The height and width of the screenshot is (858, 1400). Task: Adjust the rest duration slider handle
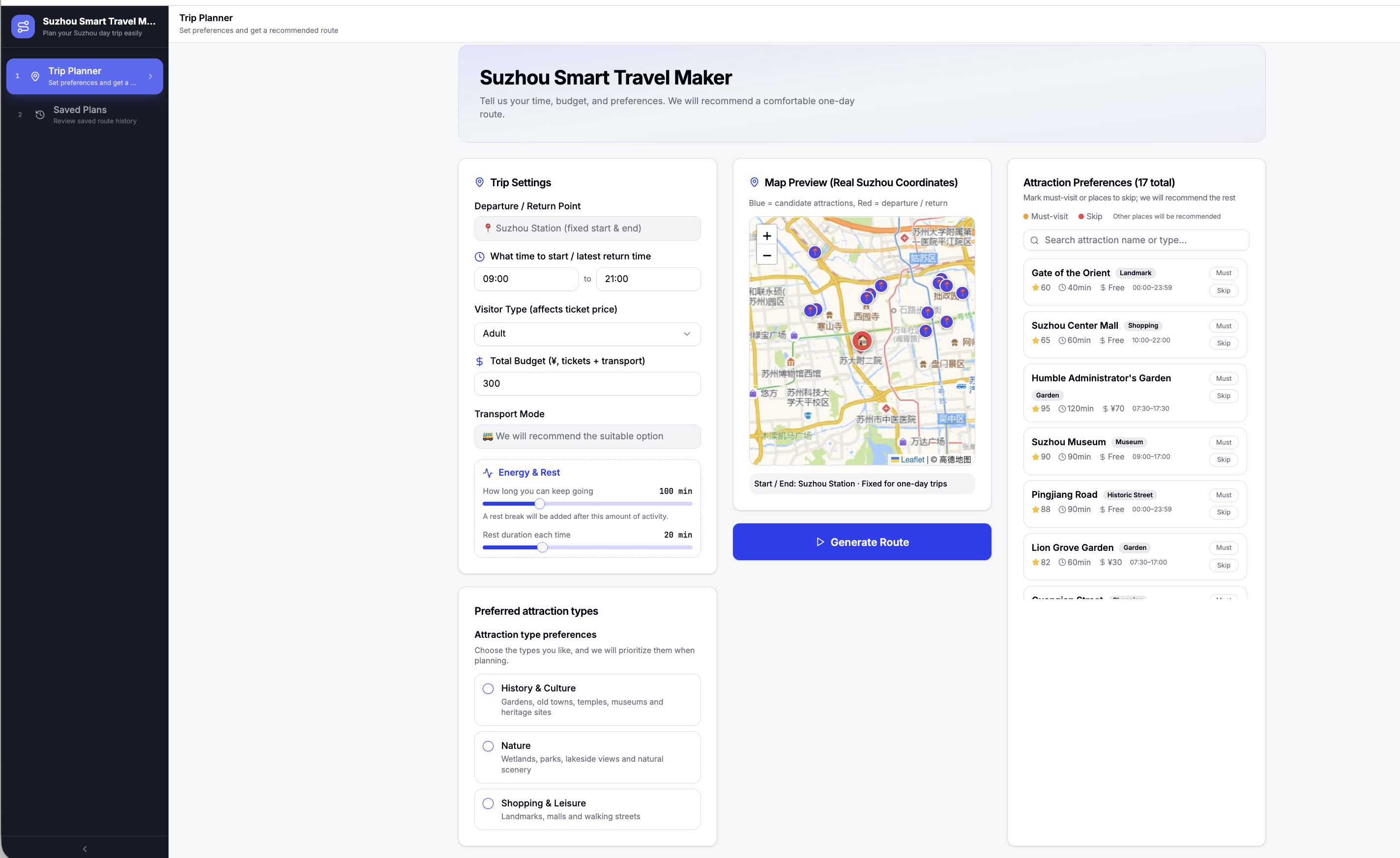pyautogui.click(x=542, y=547)
